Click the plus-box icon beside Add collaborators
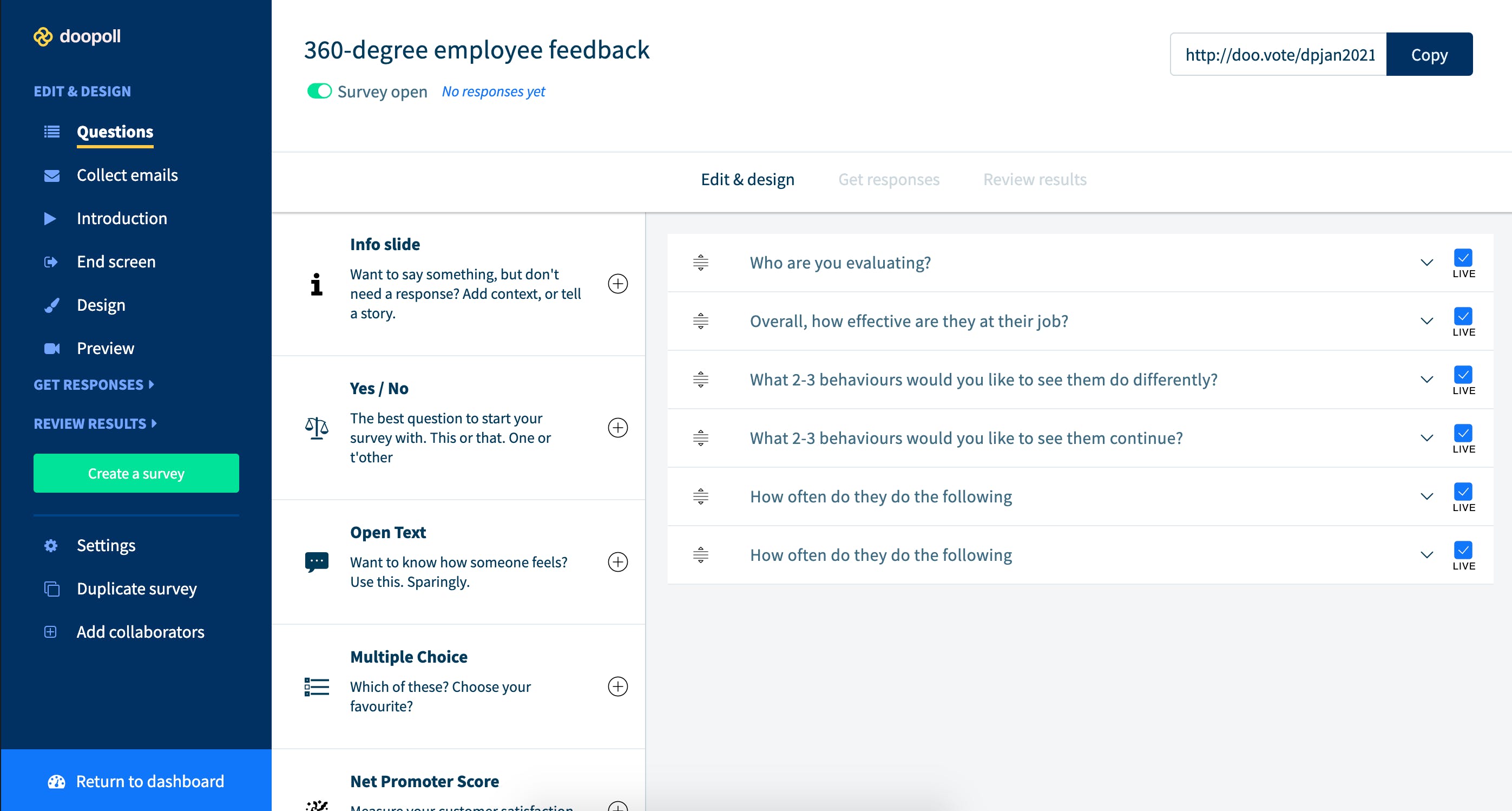Screen dimensions: 1512x811 tap(50, 632)
